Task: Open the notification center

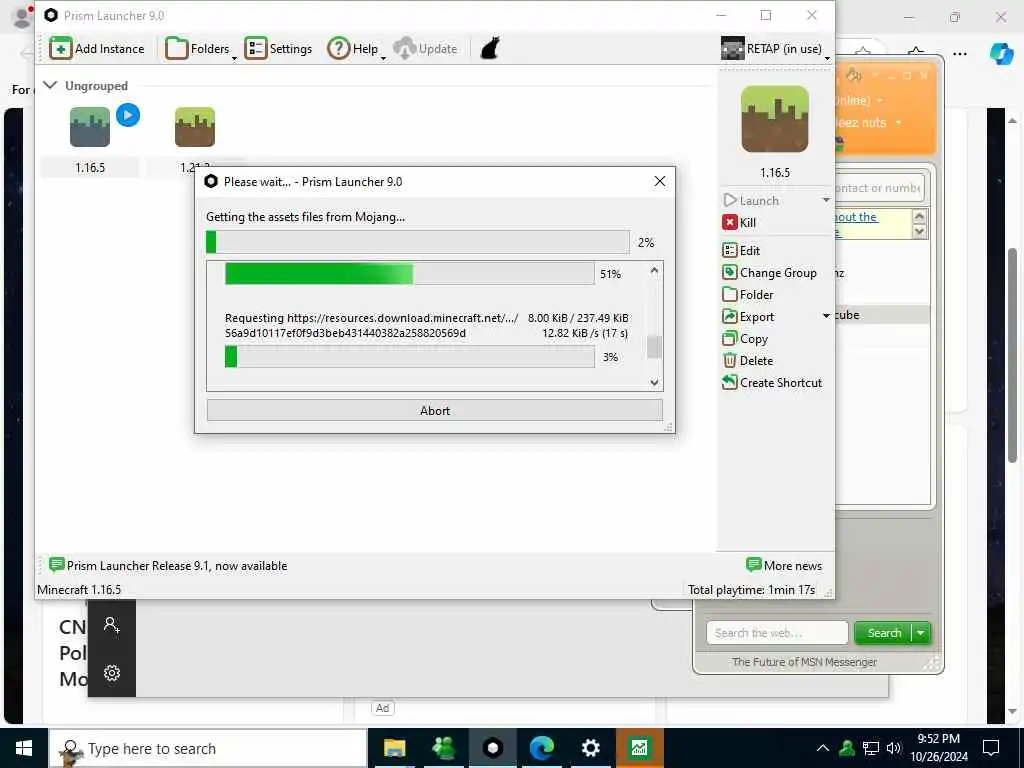Action: [991, 748]
